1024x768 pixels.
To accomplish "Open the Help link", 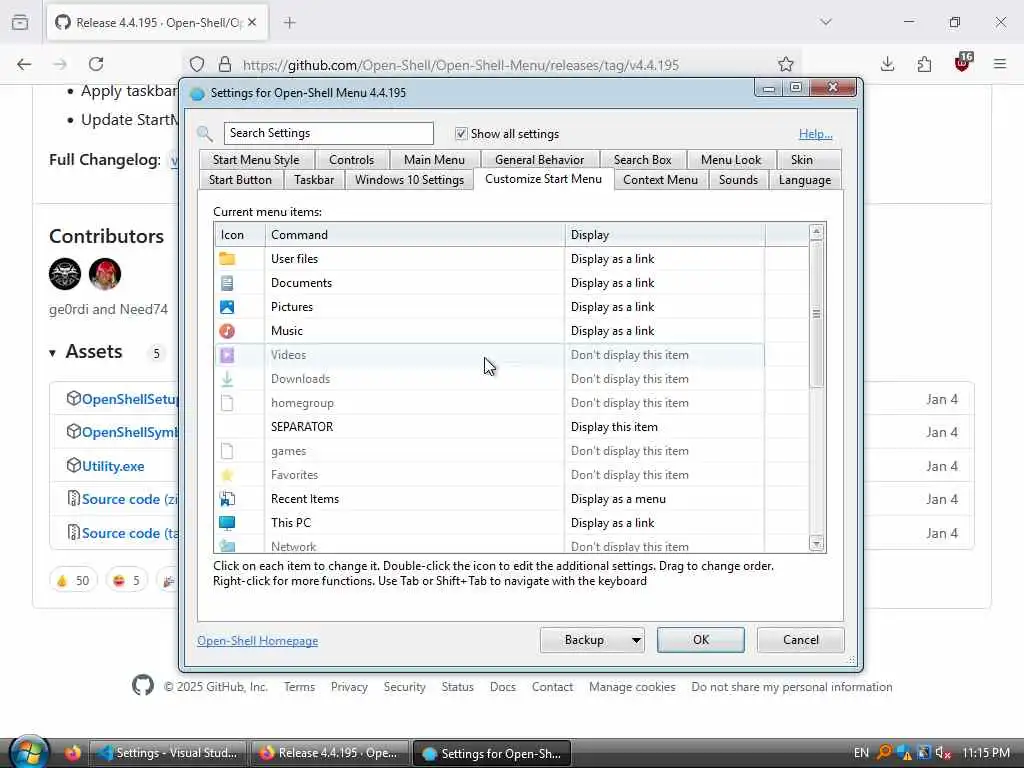I will (816, 134).
